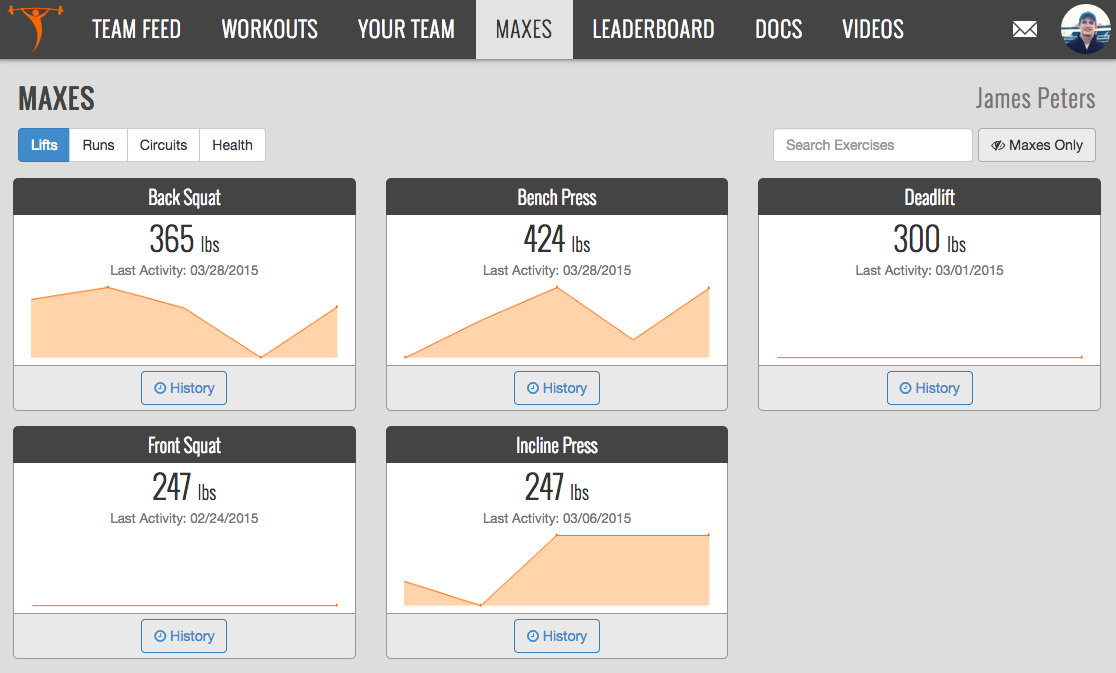Go to the Videos section
The height and width of the screenshot is (673, 1116).
872,29
